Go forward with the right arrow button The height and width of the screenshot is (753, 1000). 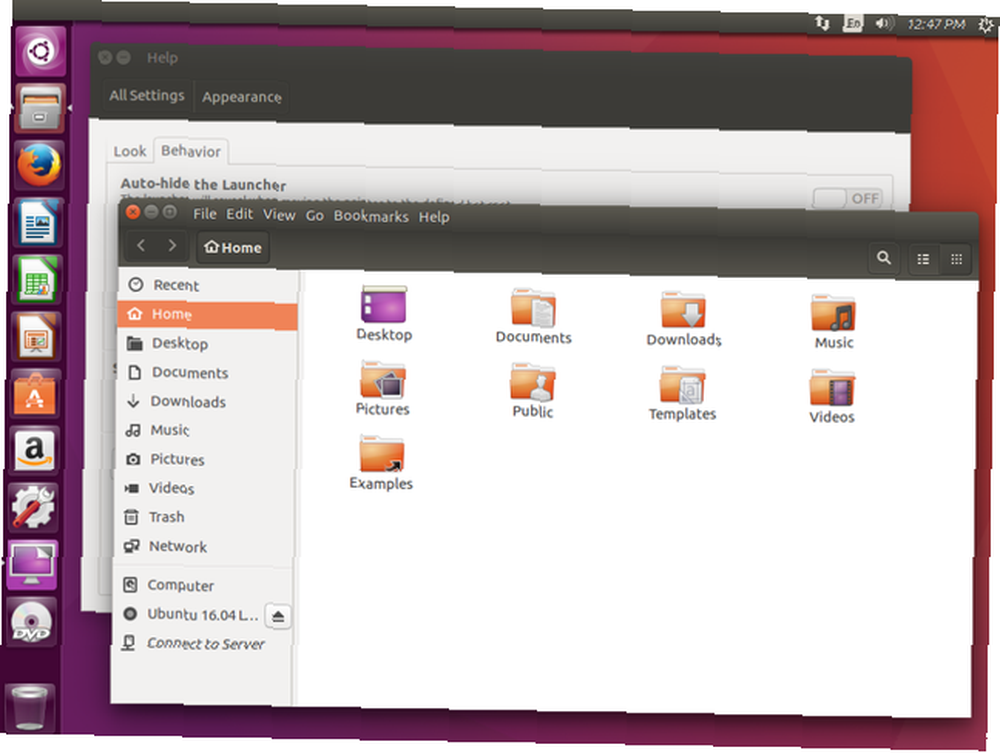(172, 245)
